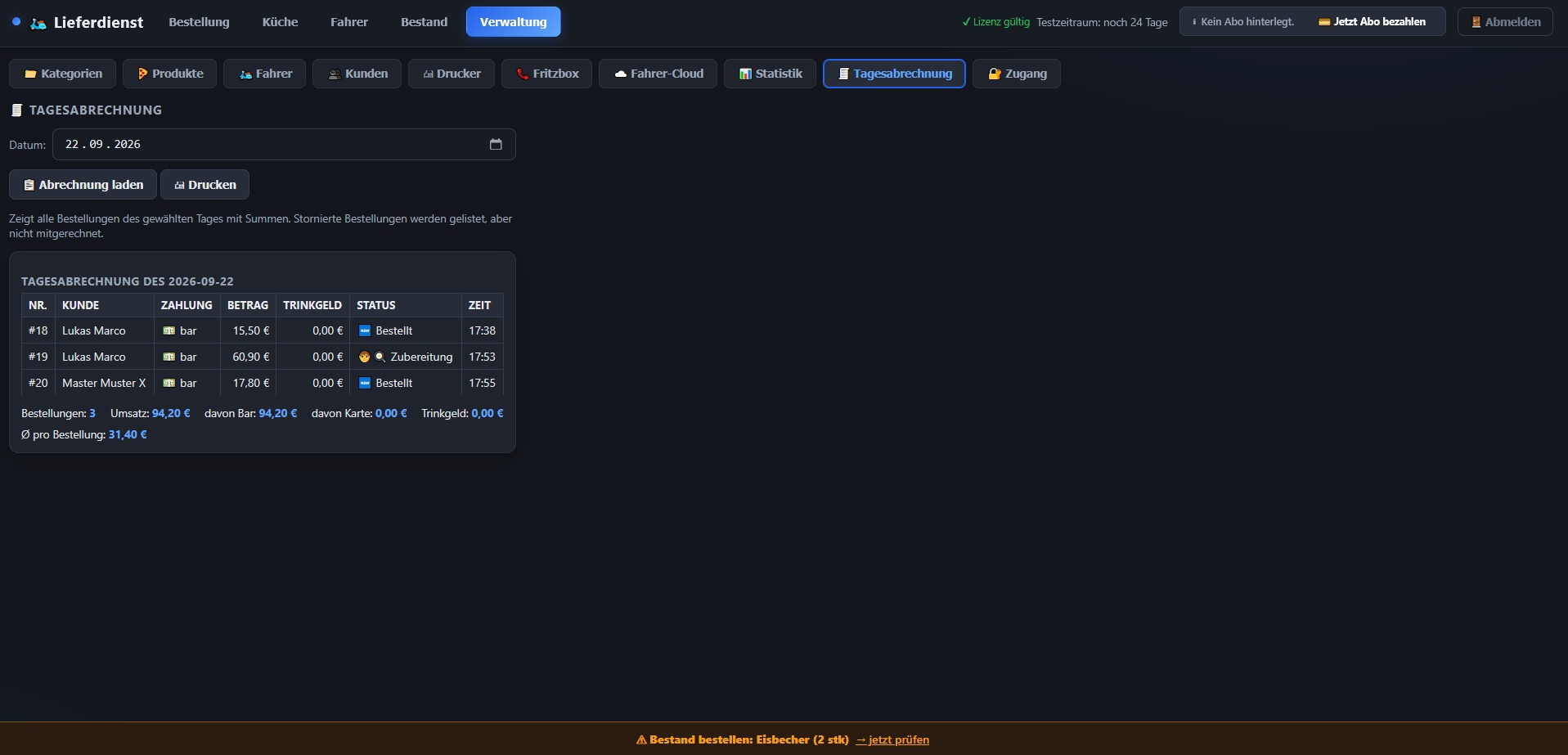Open the Zugang settings tab

tap(1017, 74)
